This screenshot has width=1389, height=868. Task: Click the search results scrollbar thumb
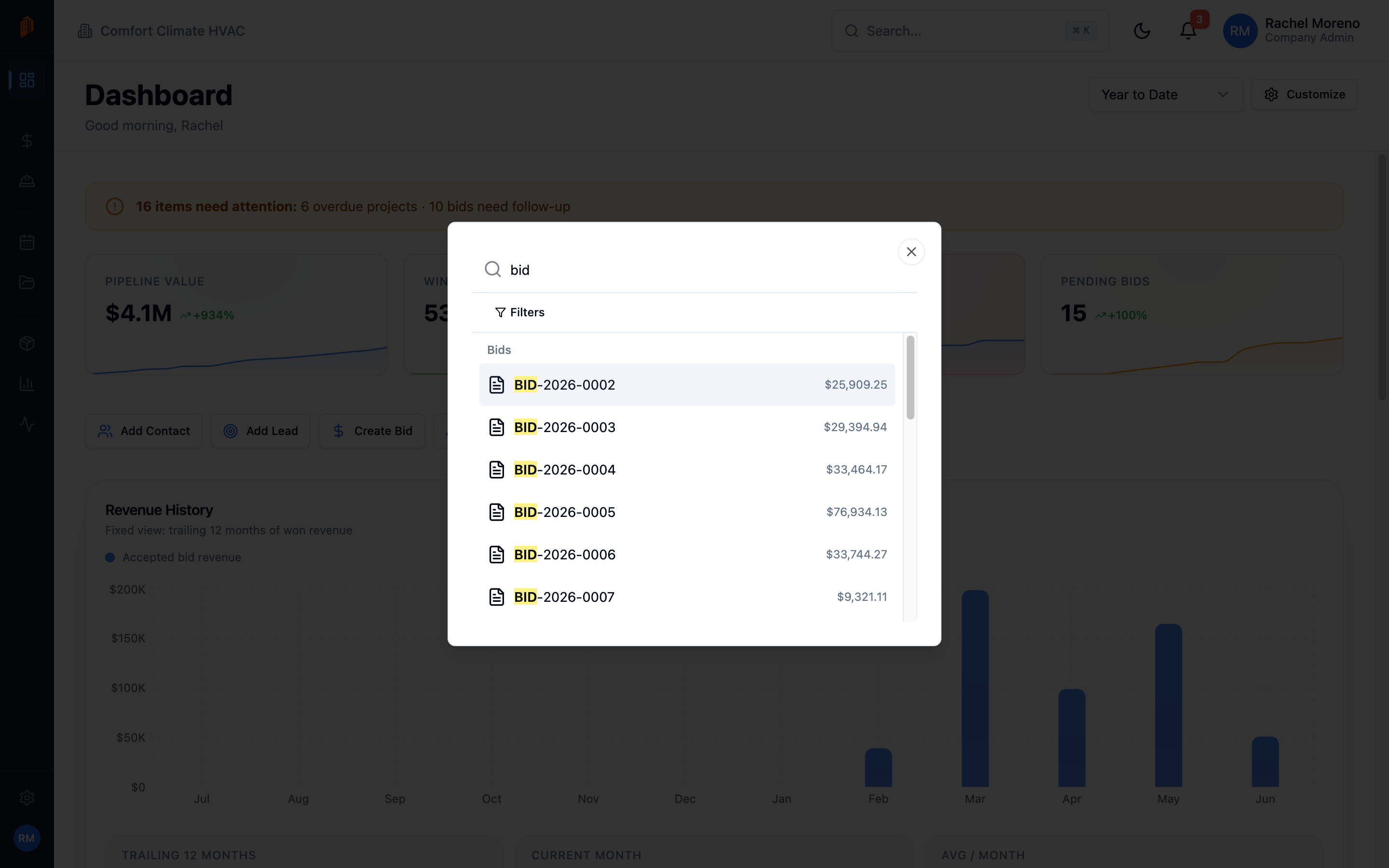coord(910,378)
